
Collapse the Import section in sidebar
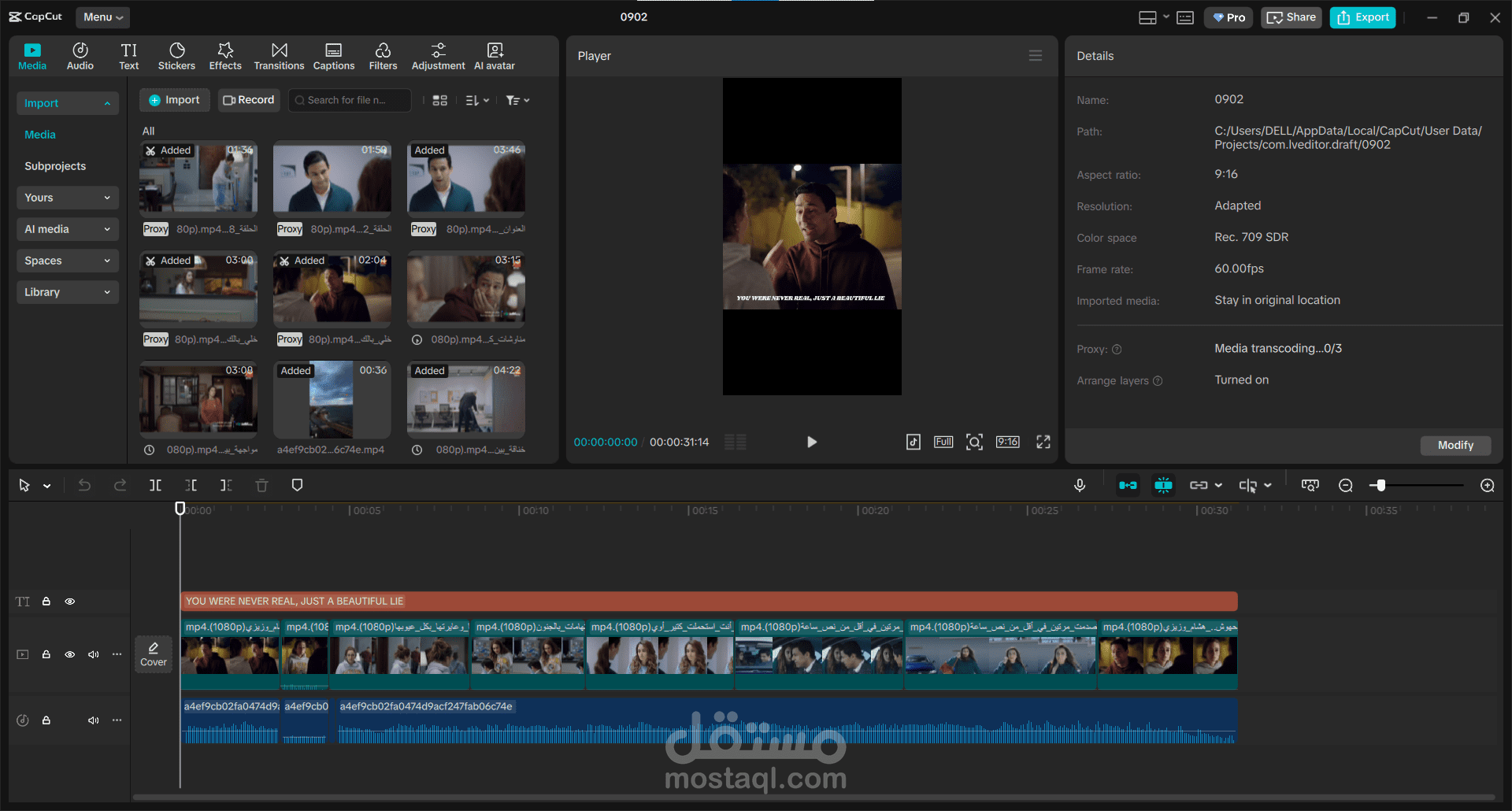[68, 103]
